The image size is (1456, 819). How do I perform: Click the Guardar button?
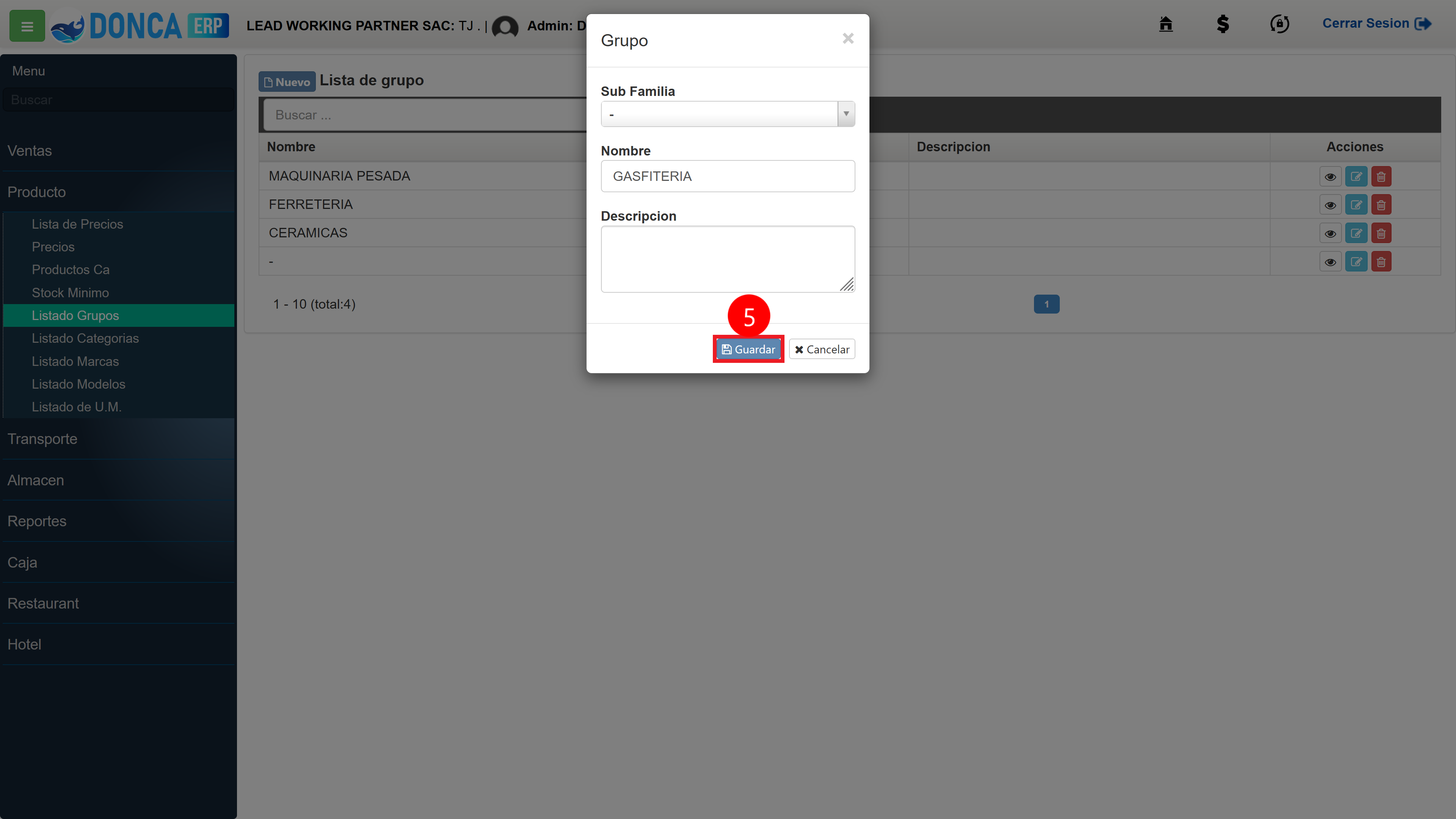click(748, 349)
